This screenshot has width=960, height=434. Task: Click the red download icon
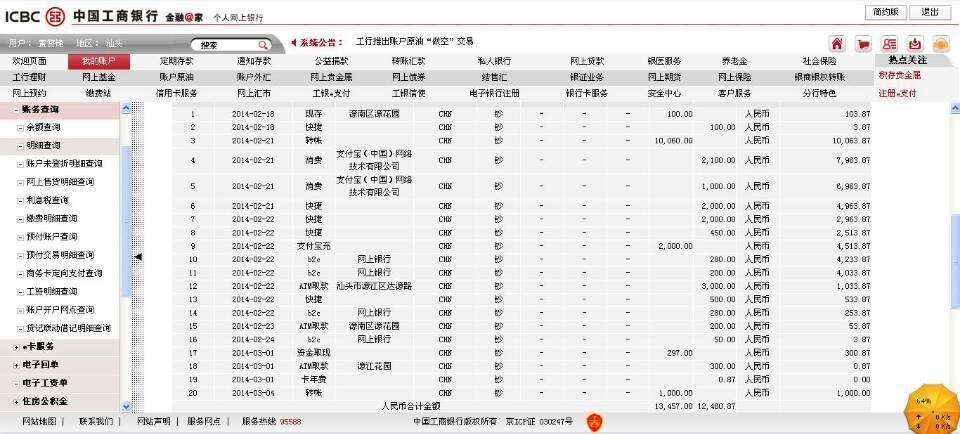click(915, 44)
